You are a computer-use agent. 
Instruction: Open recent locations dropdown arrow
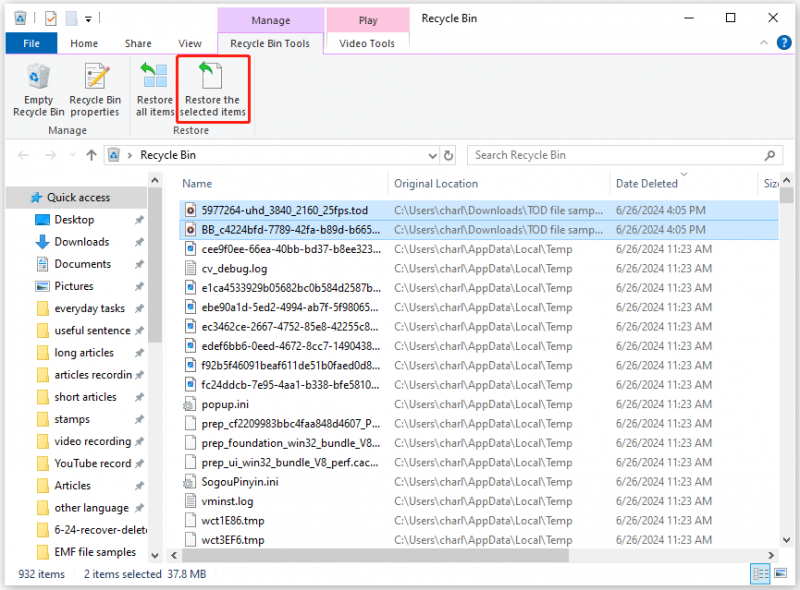[72, 155]
